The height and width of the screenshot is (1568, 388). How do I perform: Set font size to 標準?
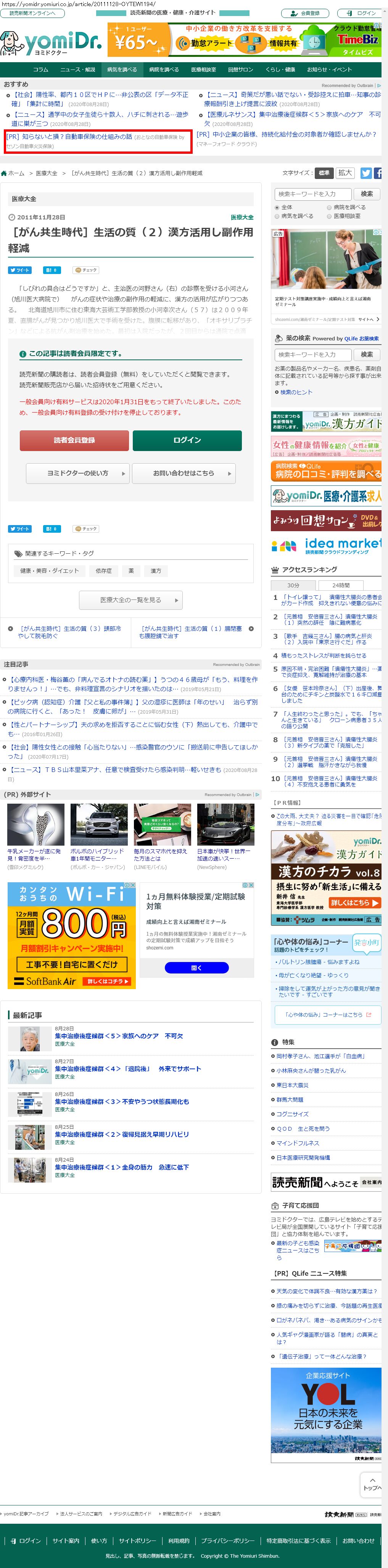324,173
